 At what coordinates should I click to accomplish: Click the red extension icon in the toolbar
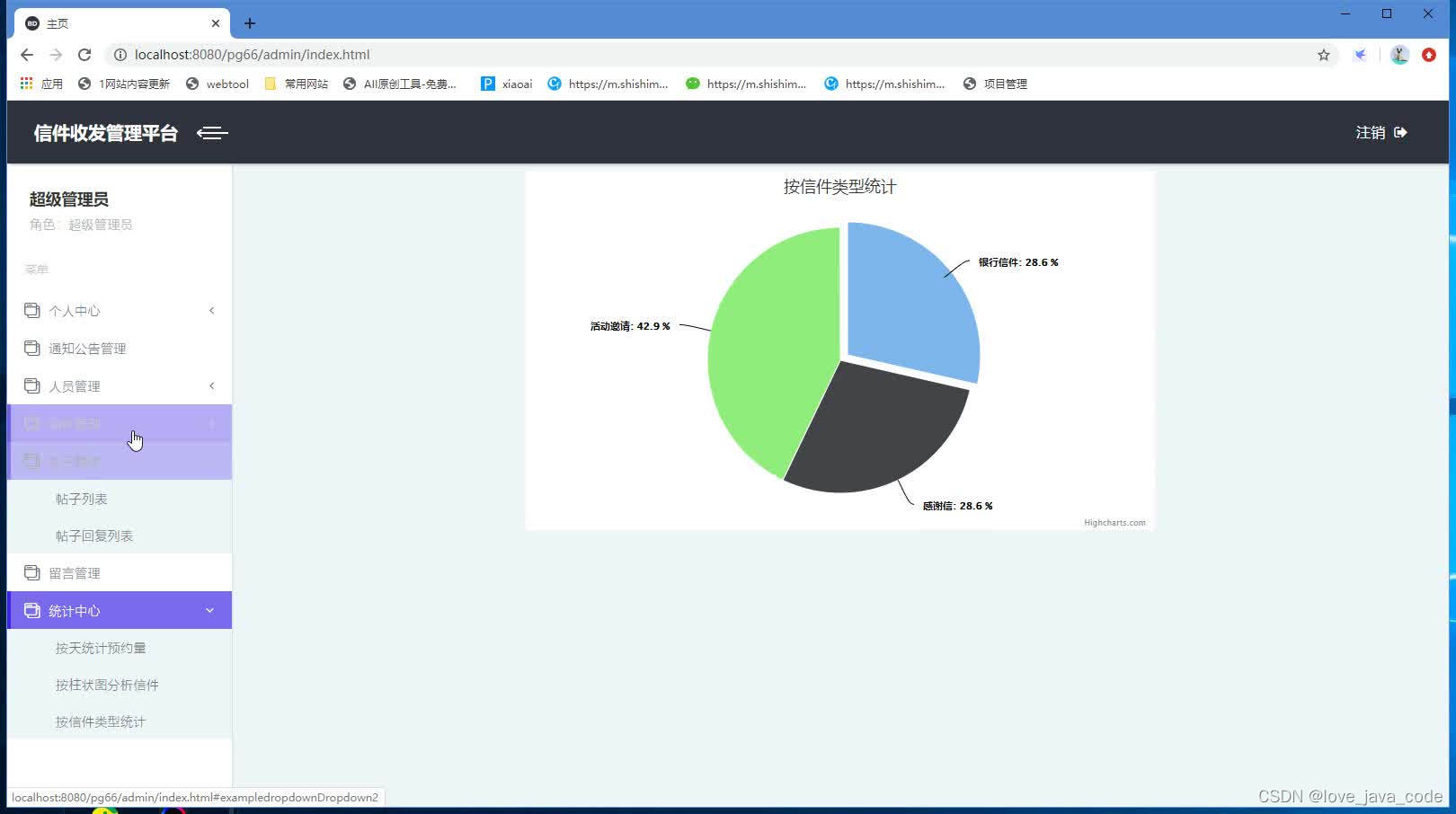pos(1428,55)
